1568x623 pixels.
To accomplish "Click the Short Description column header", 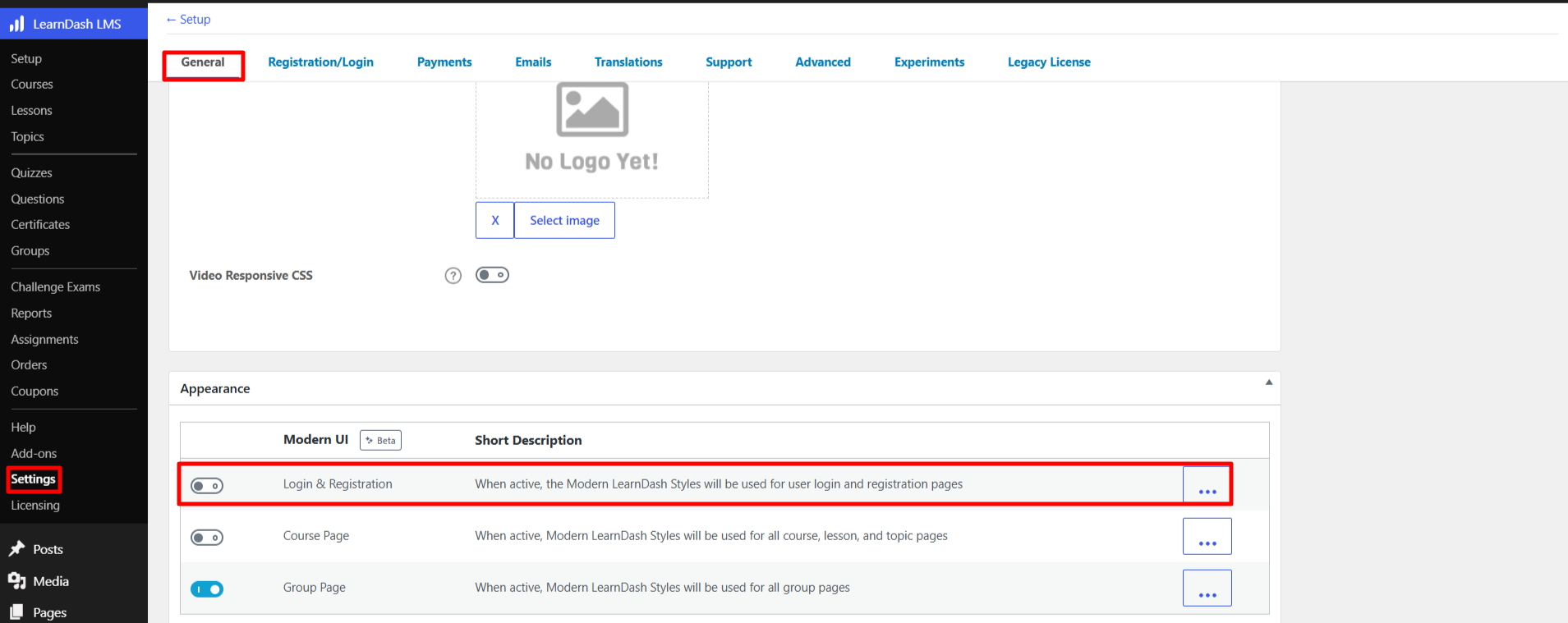I will [528, 441].
